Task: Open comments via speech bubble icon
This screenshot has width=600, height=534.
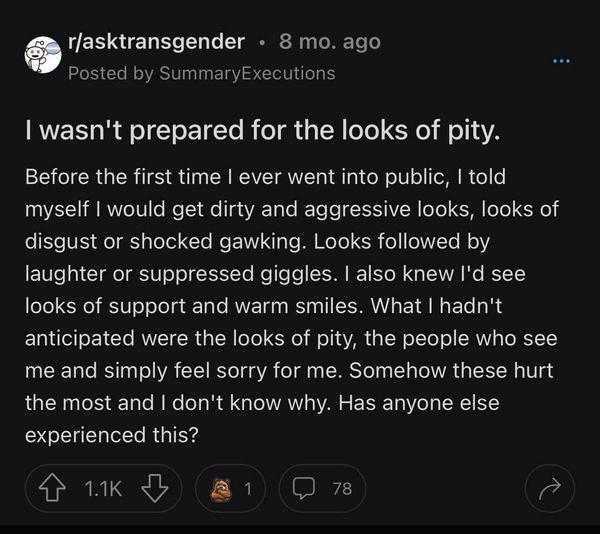Action: click(306, 488)
